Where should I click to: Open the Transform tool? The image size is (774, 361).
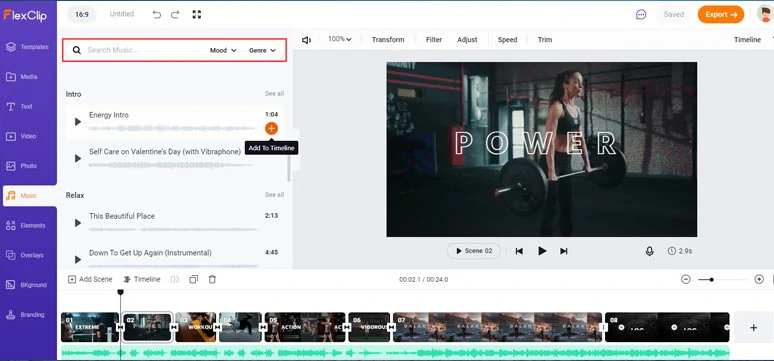click(x=388, y=40)
